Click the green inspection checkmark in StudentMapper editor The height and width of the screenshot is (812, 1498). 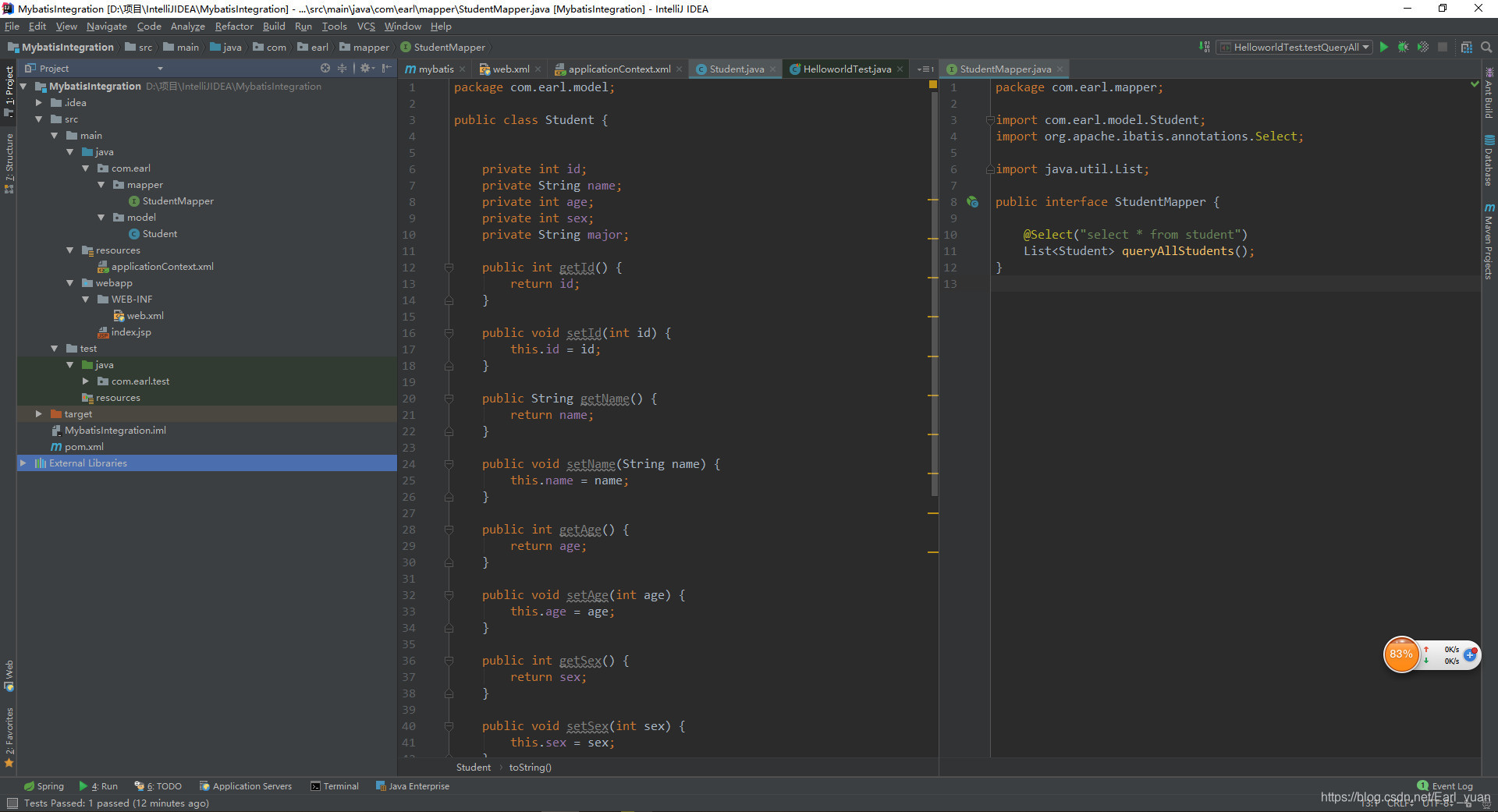coord(1475,83)
